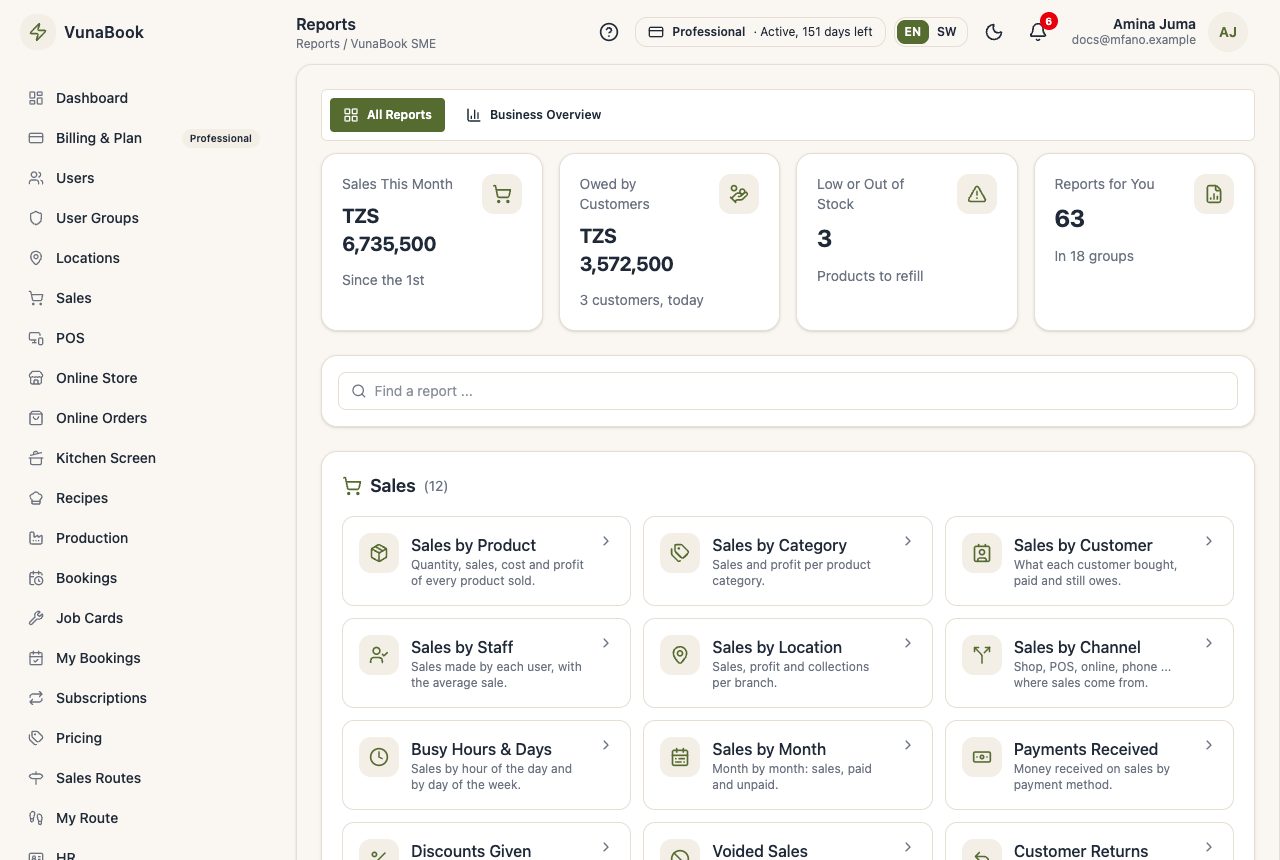
Task: Open the Sales by Month report
Action: (x=788, y=765)
